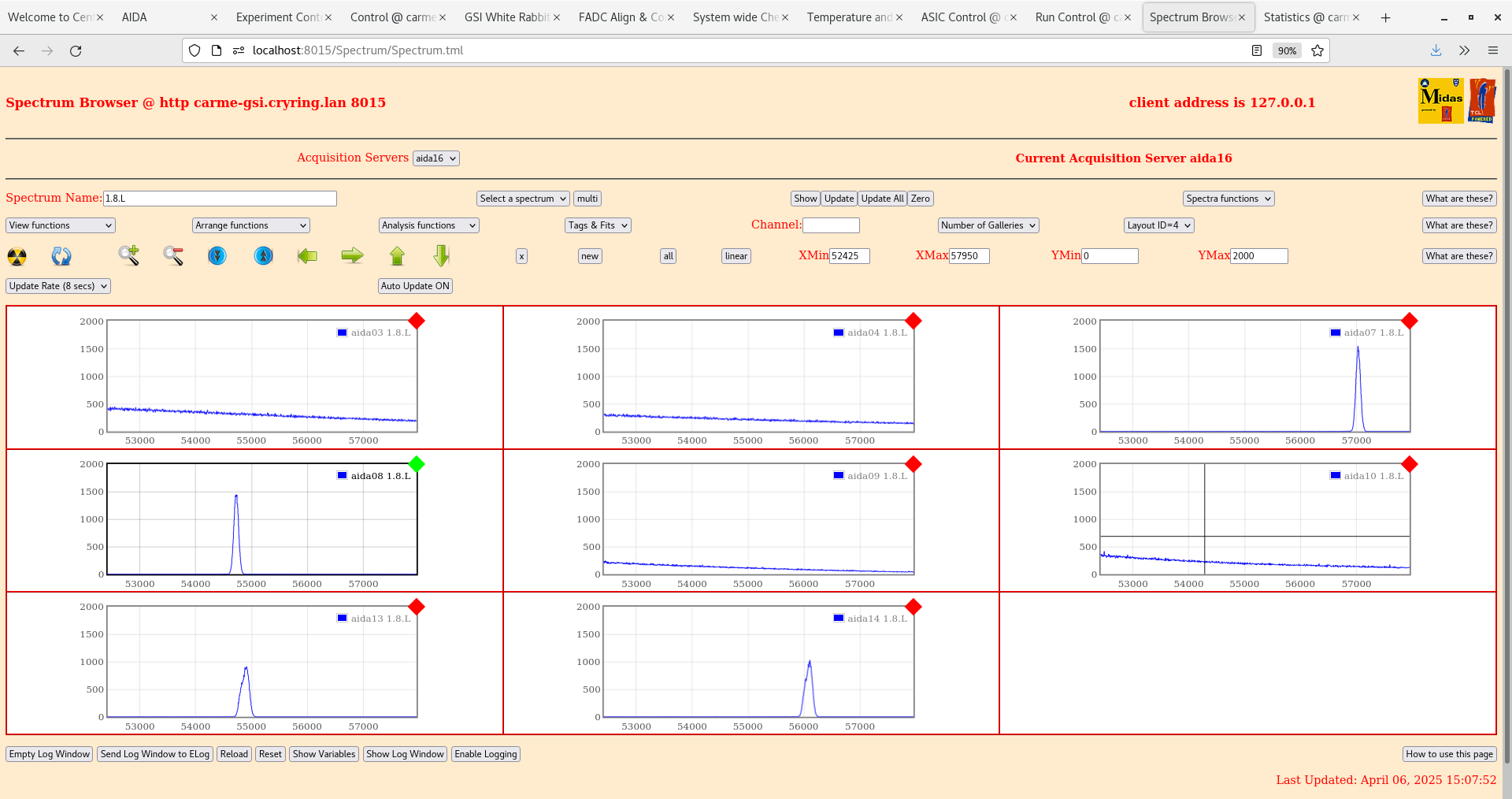
Task: Switch to the Run Control tab
Action: click(1076, 17)
